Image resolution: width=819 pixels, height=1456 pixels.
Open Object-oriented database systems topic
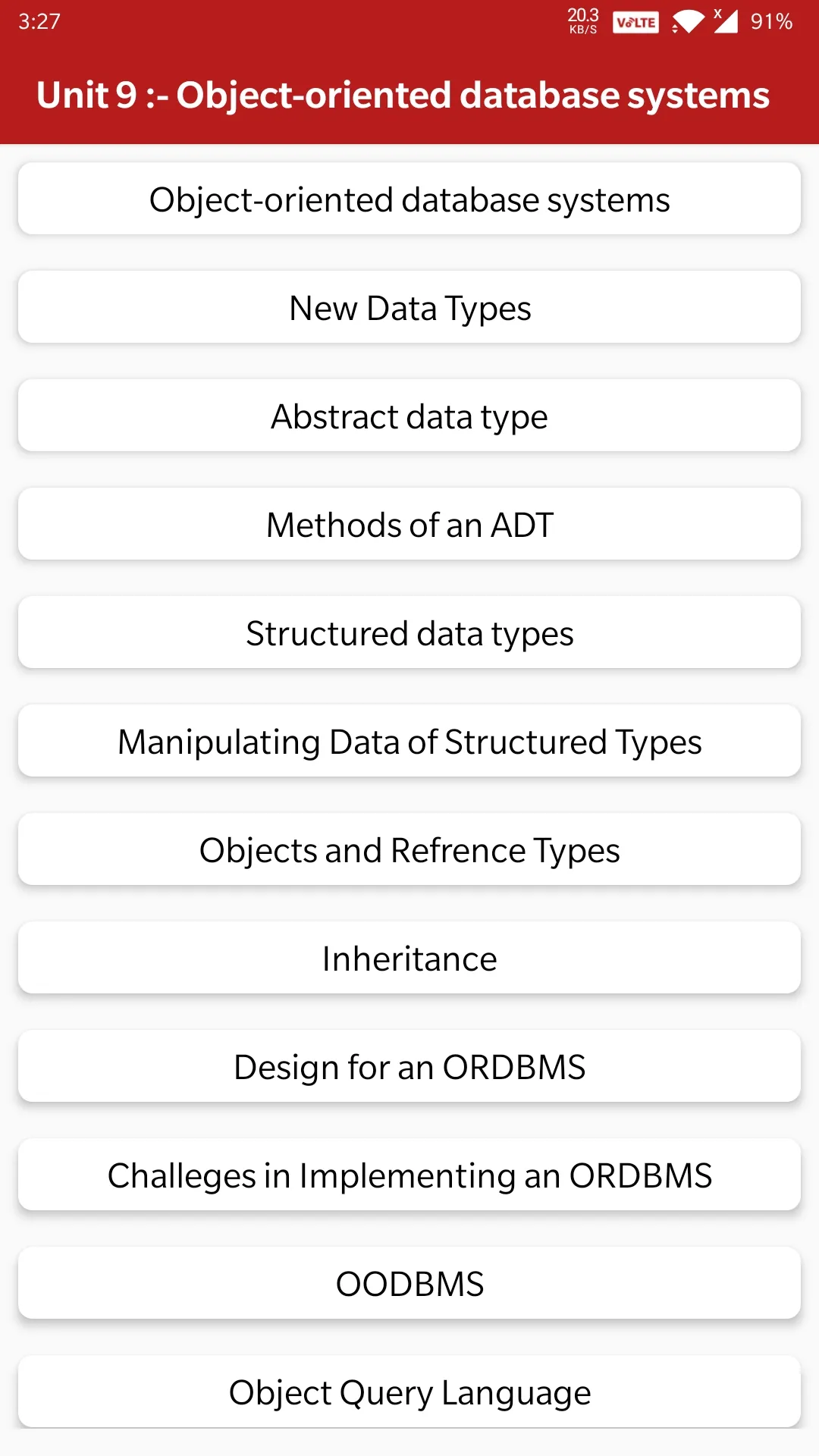click(409, 199)
